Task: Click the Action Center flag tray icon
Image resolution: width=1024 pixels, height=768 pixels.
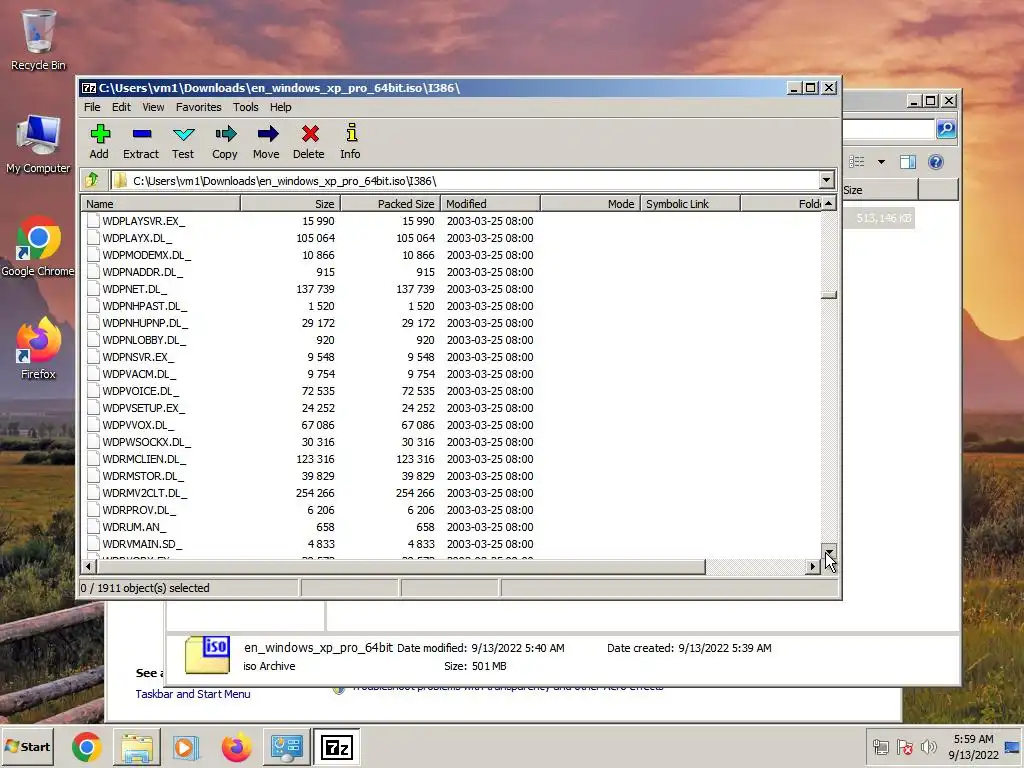Action: 905,747
